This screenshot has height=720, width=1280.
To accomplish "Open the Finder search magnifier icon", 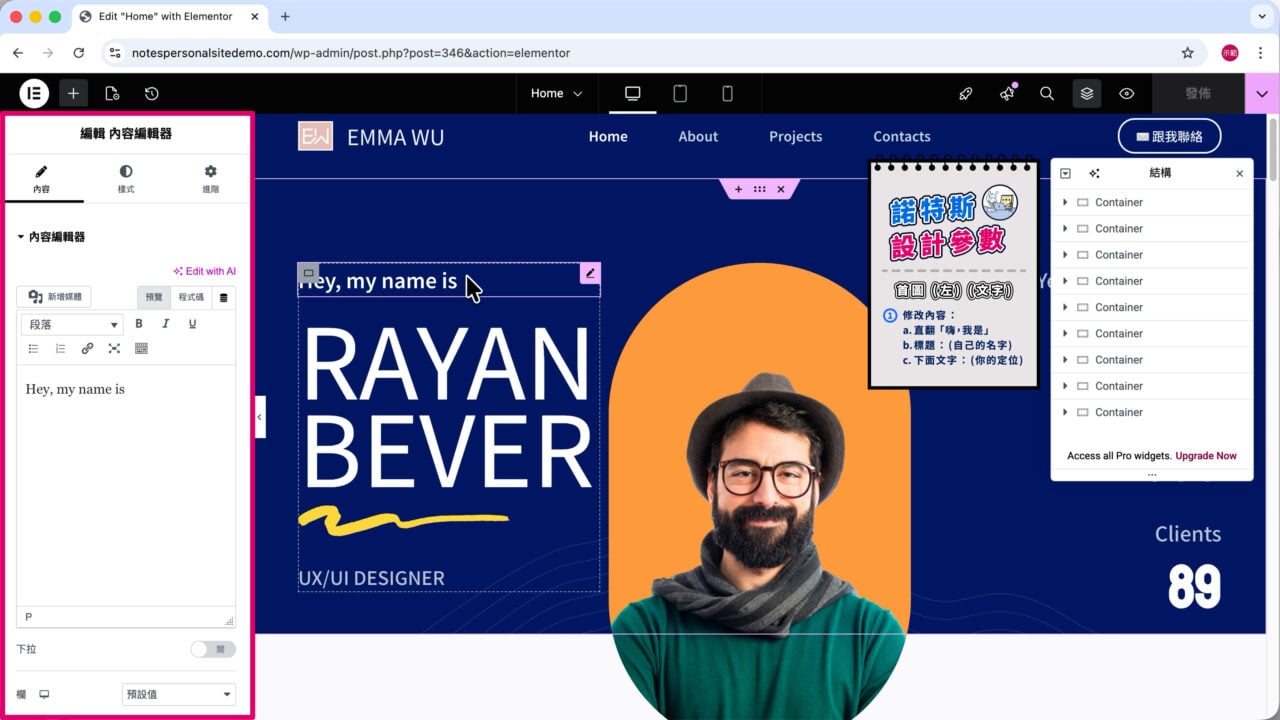I will (x=1047, y=93).
